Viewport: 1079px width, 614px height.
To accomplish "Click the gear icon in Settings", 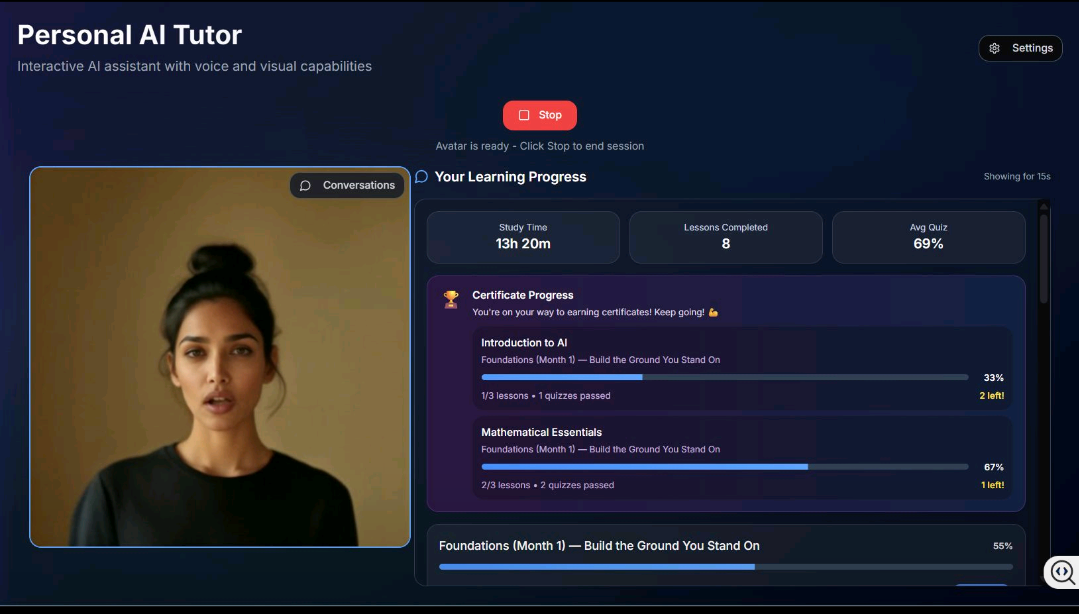I will point(994,48).
